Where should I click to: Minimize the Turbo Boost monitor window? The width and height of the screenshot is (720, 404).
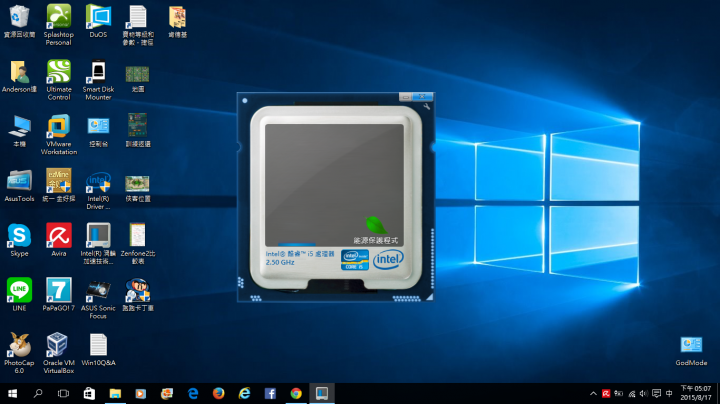point(405,97)
